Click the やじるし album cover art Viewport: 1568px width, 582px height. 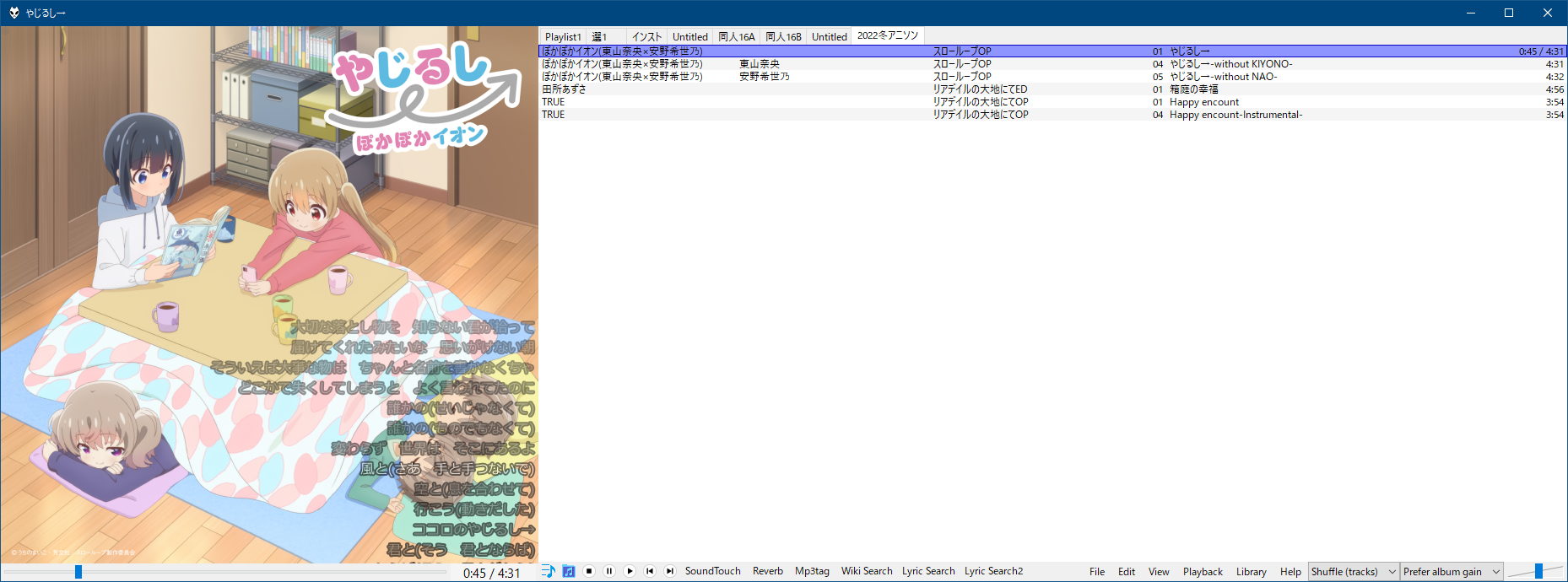pyautogui.click(x=269, y=294)
